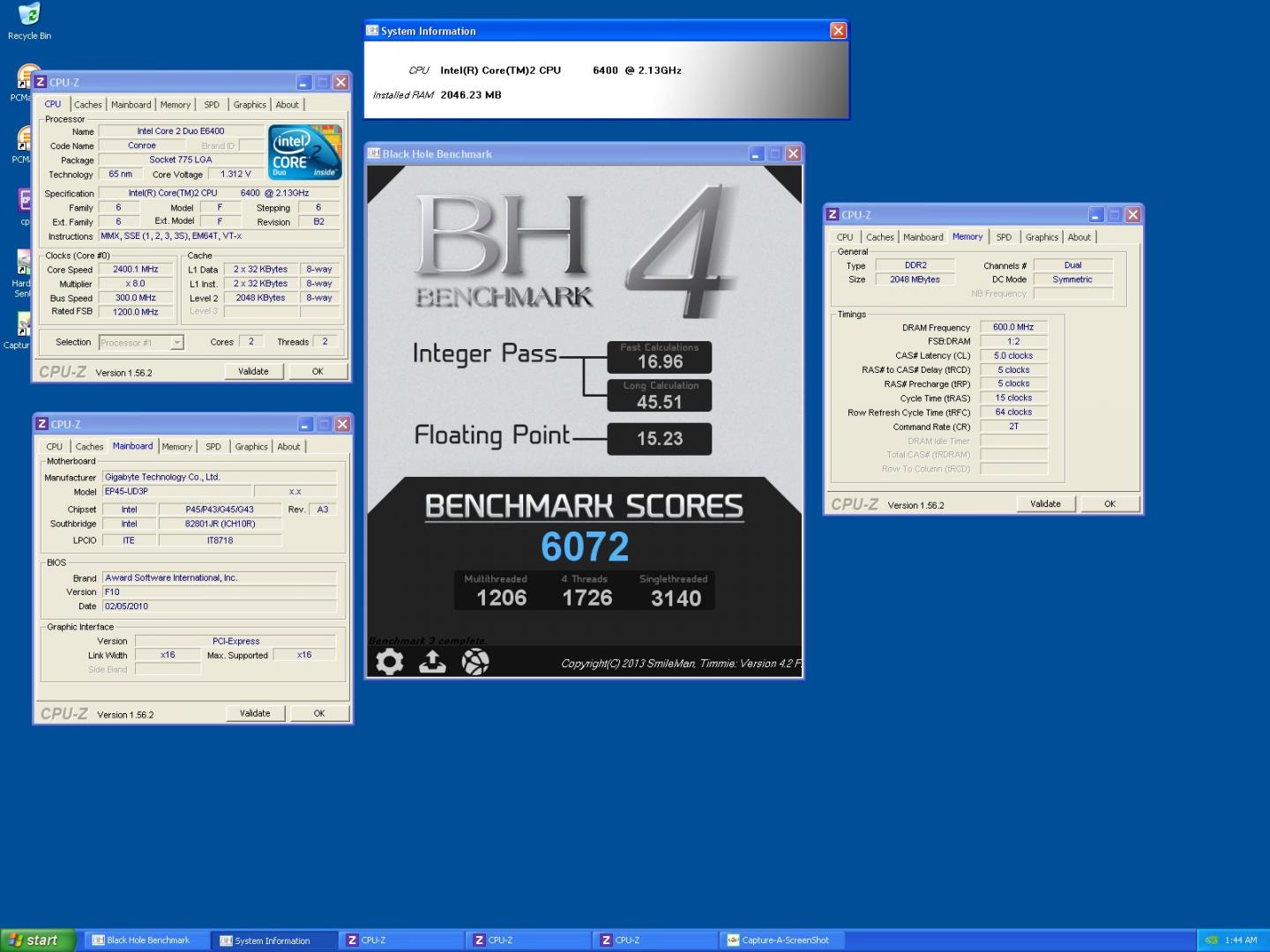Viewport: 1270px width, 952px height.
Task: Open Caches tab in top-left CPU-Z window
Action: click(87, 104)
